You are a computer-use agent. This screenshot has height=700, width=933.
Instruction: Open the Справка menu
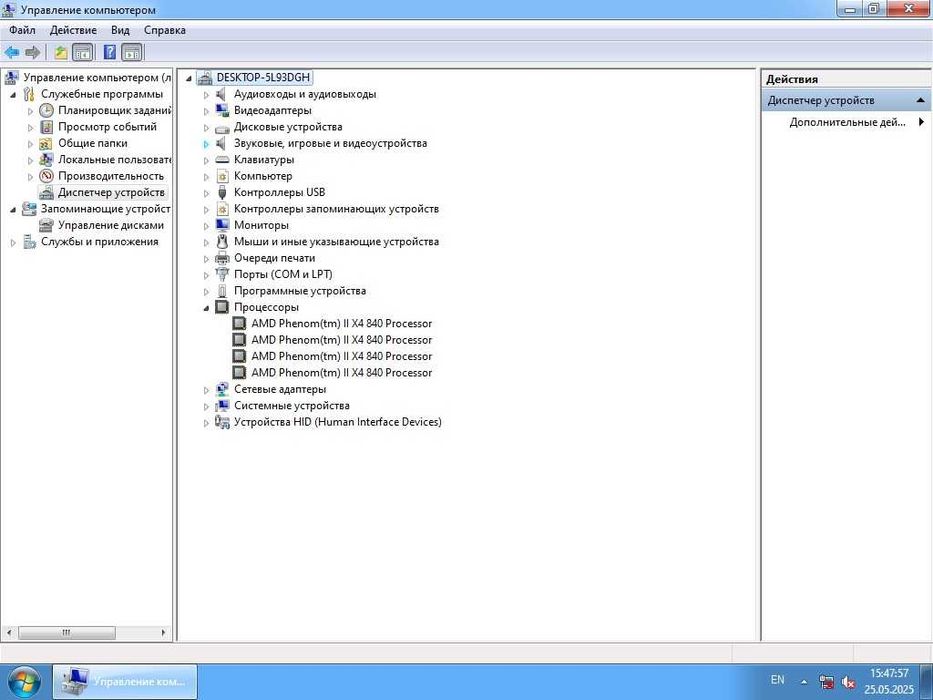tap(165, 30)
